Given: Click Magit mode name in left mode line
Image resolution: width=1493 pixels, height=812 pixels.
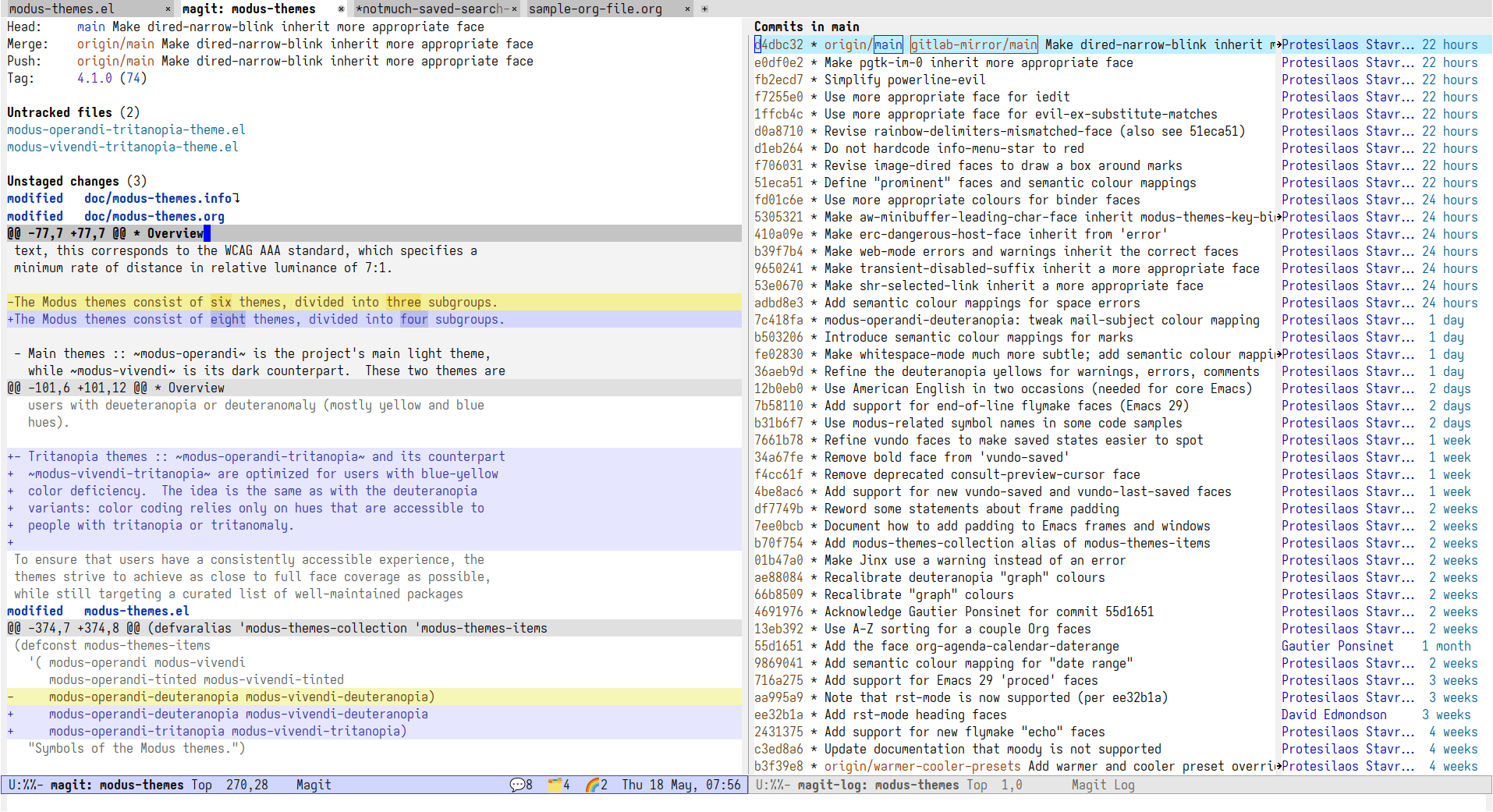Looking at the screenshot, I should [314, 785].
